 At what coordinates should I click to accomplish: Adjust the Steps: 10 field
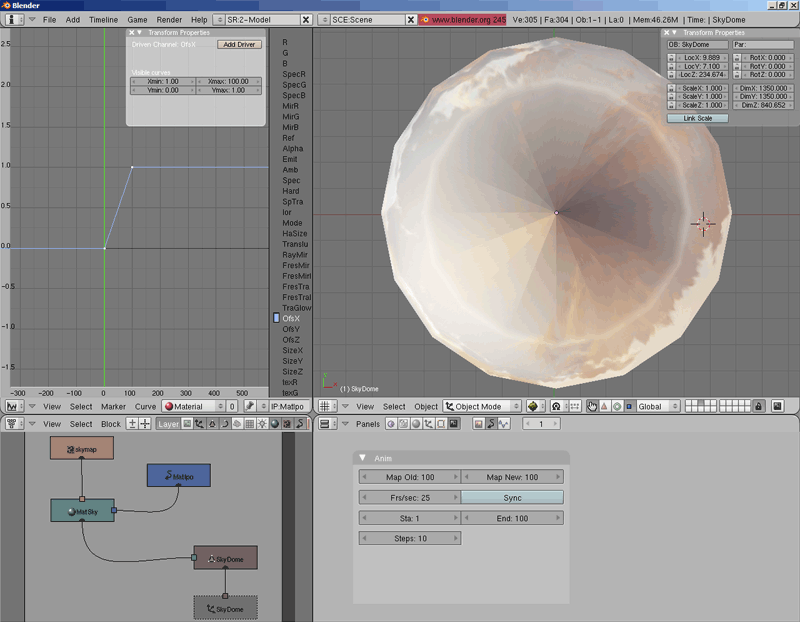click(410, 538)
